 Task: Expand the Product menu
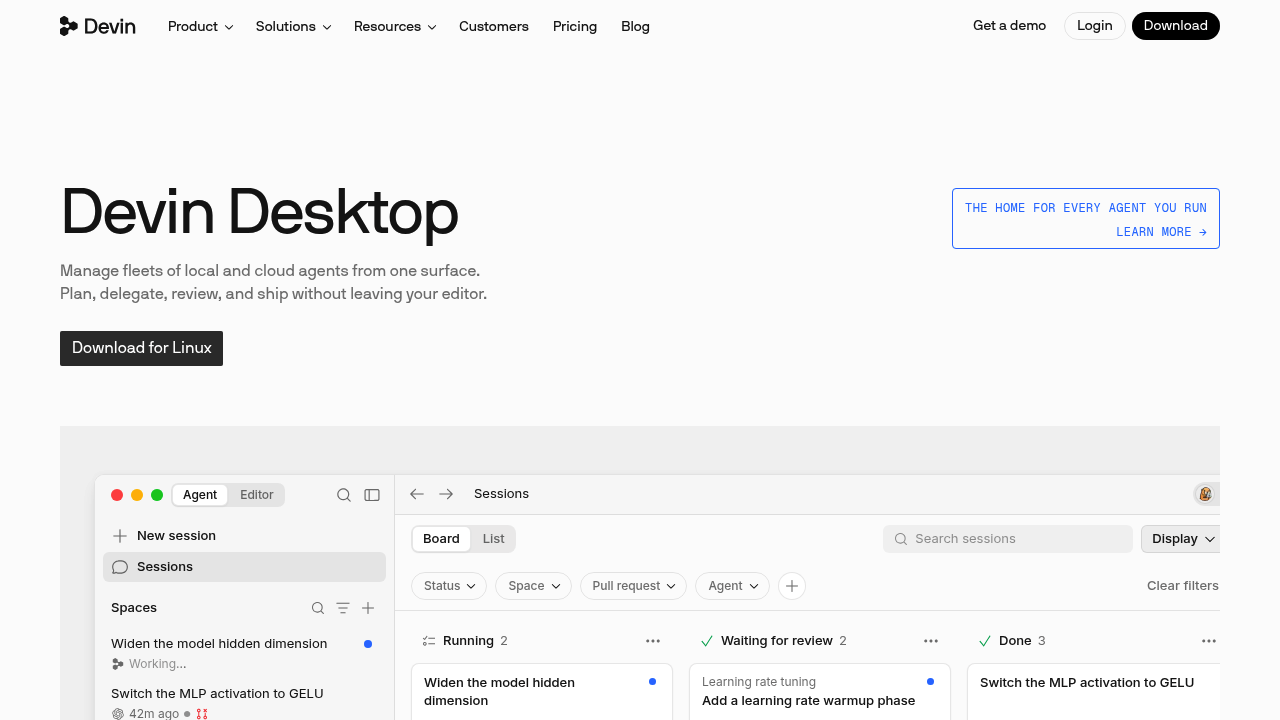[x=200, y=26]
